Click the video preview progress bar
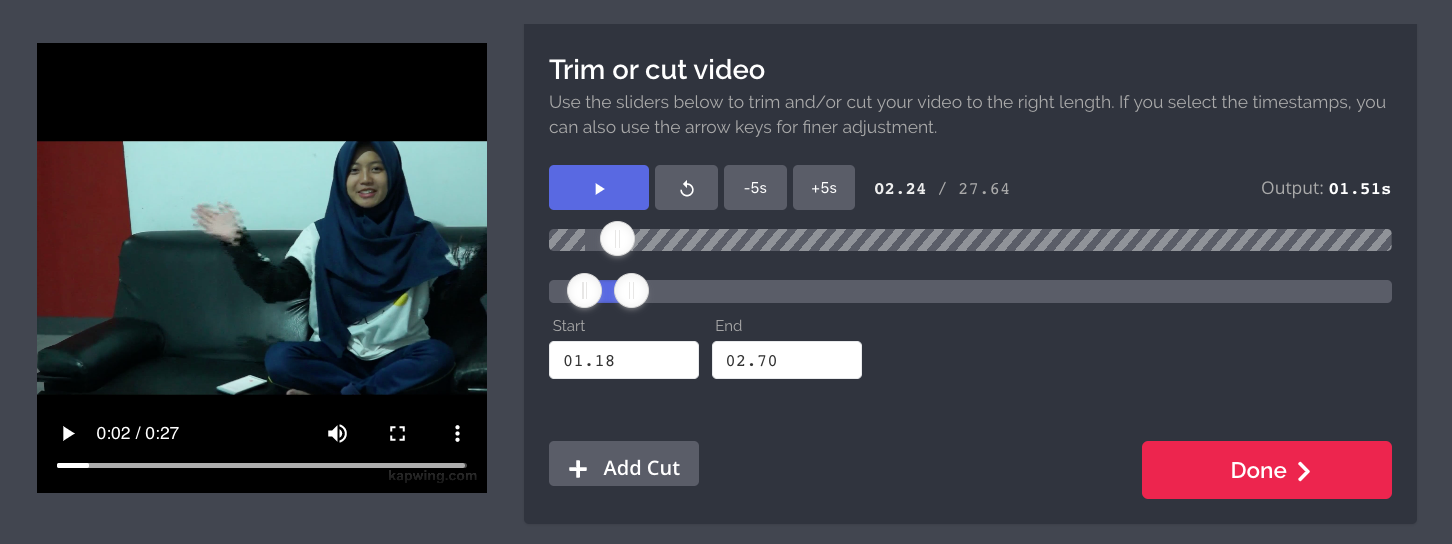 (x=262, y=465)
